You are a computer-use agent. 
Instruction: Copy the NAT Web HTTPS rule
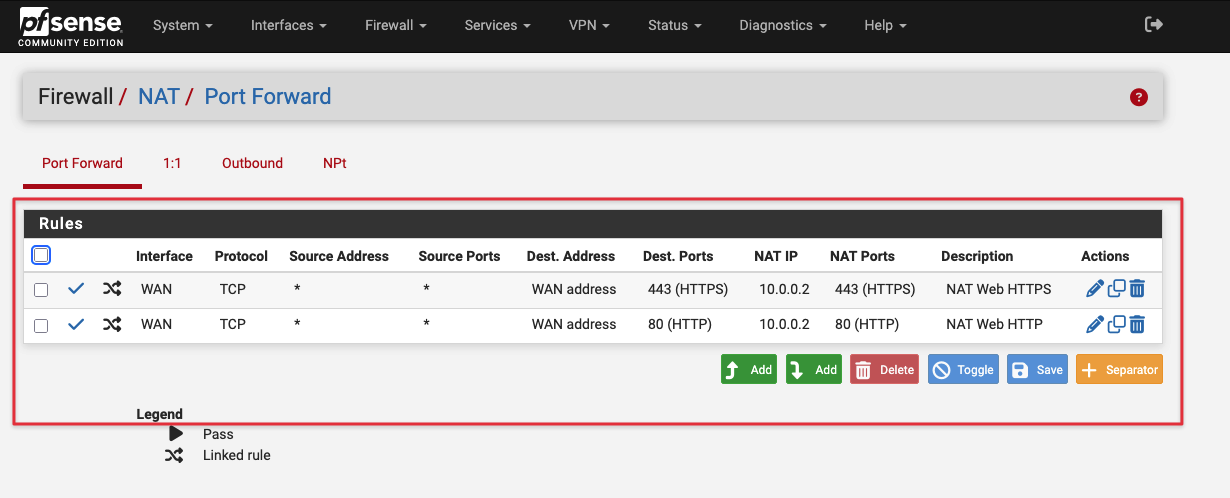coord(1116,289)
